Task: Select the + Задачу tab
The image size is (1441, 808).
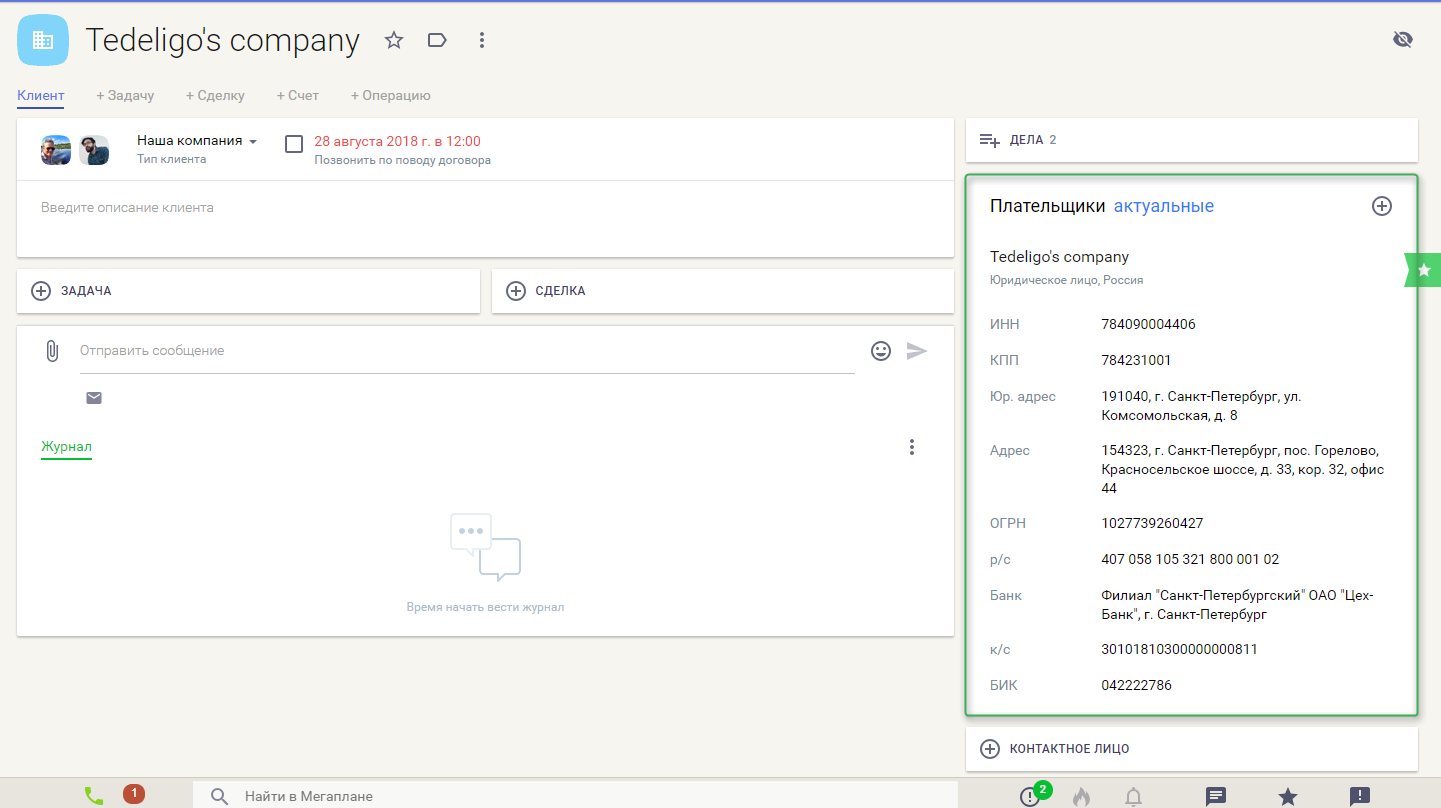Action: click(125, 96)
